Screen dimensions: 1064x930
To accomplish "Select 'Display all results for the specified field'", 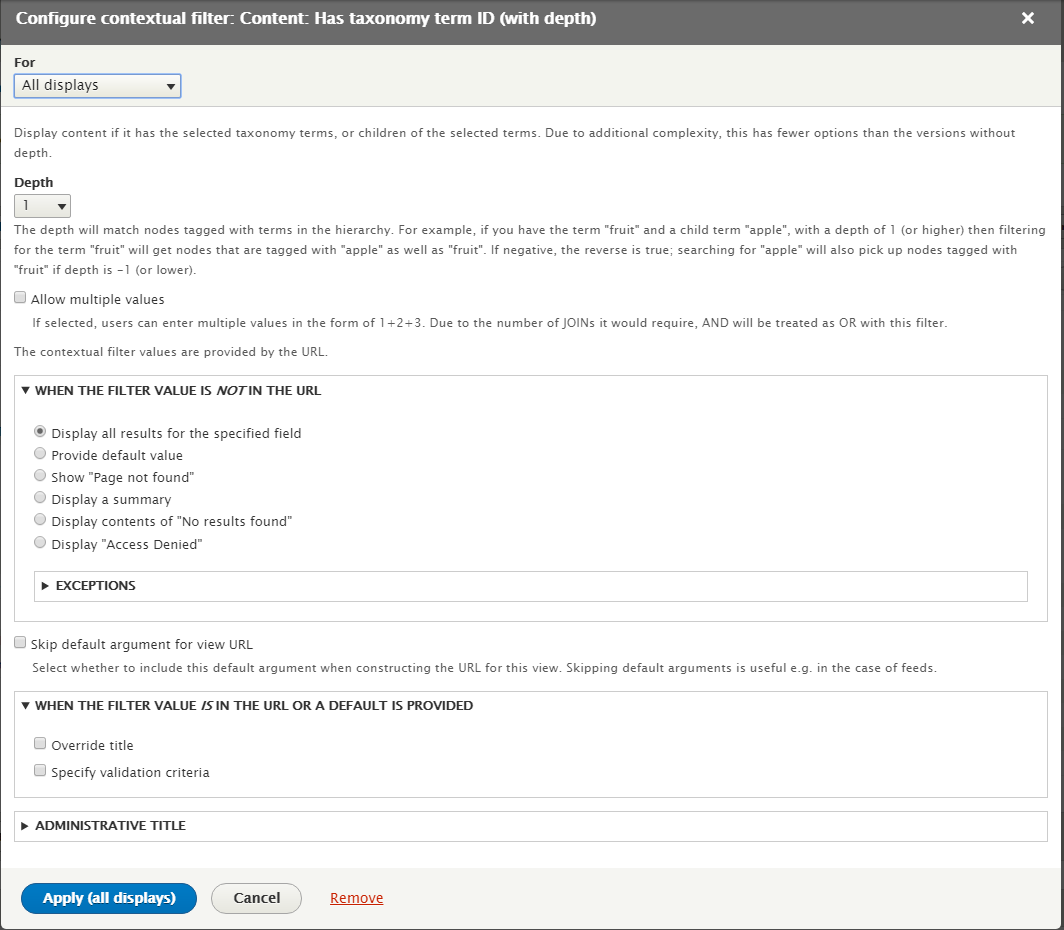I will pyautogui.click(x=40, y=432).
